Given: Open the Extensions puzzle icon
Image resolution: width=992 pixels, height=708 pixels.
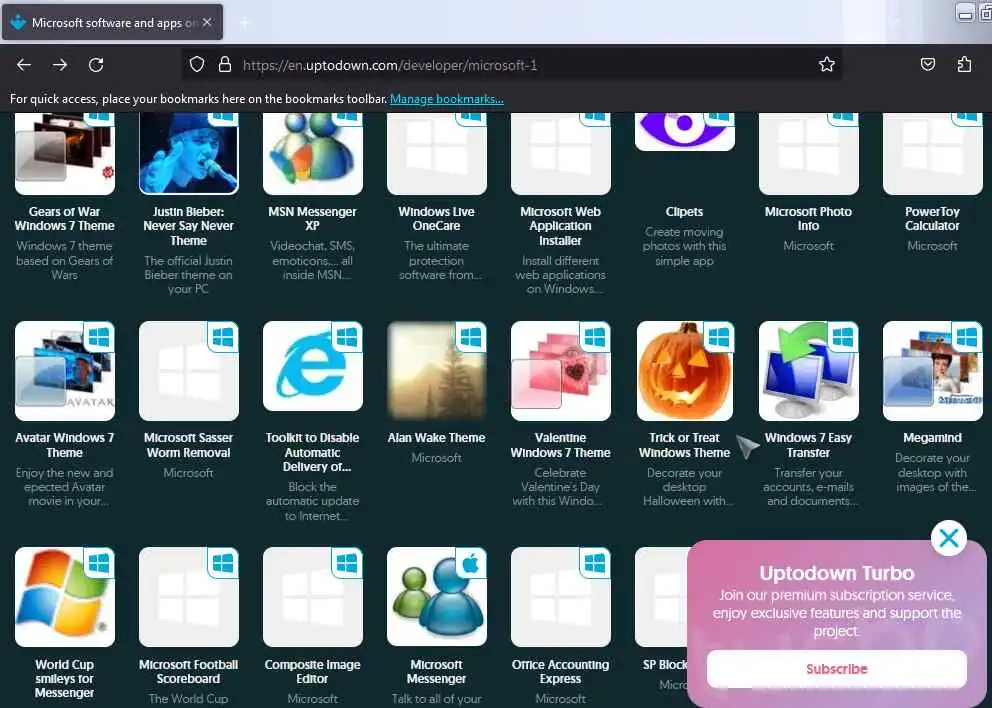Looking at the screenshot, I should pyautogui.click(x=964, y=65).
